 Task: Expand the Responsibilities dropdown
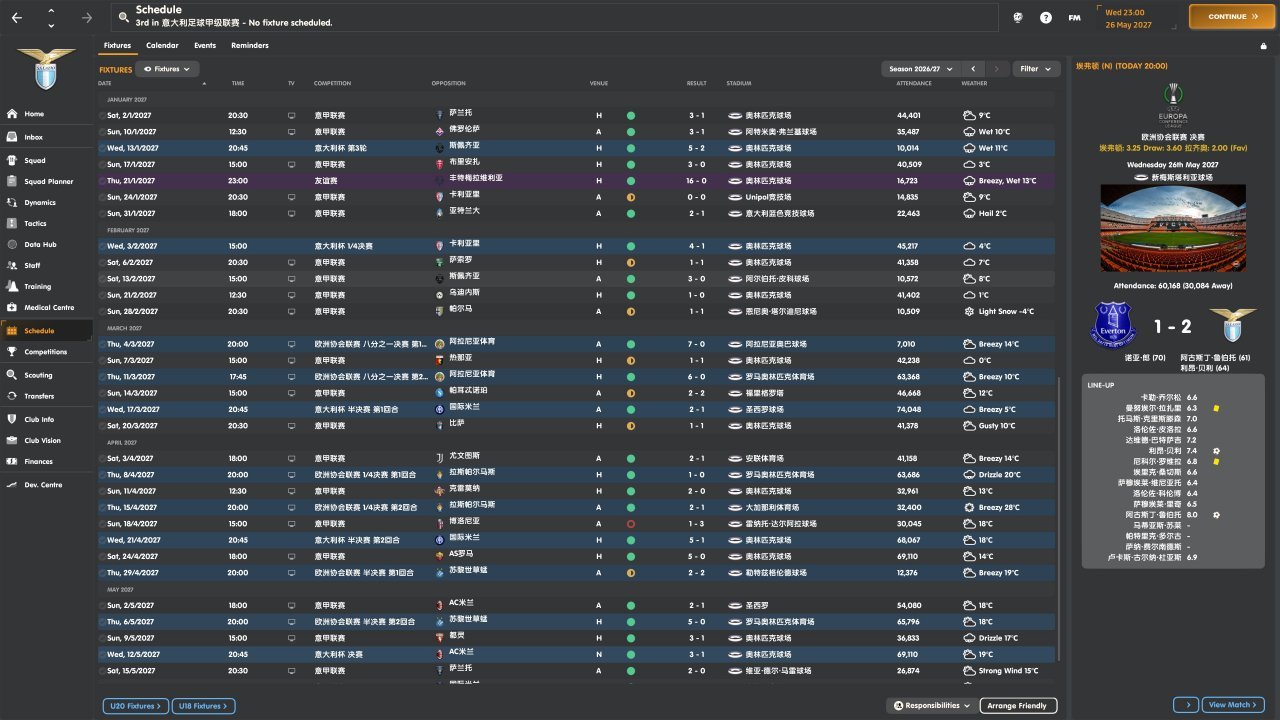(931, 706)
